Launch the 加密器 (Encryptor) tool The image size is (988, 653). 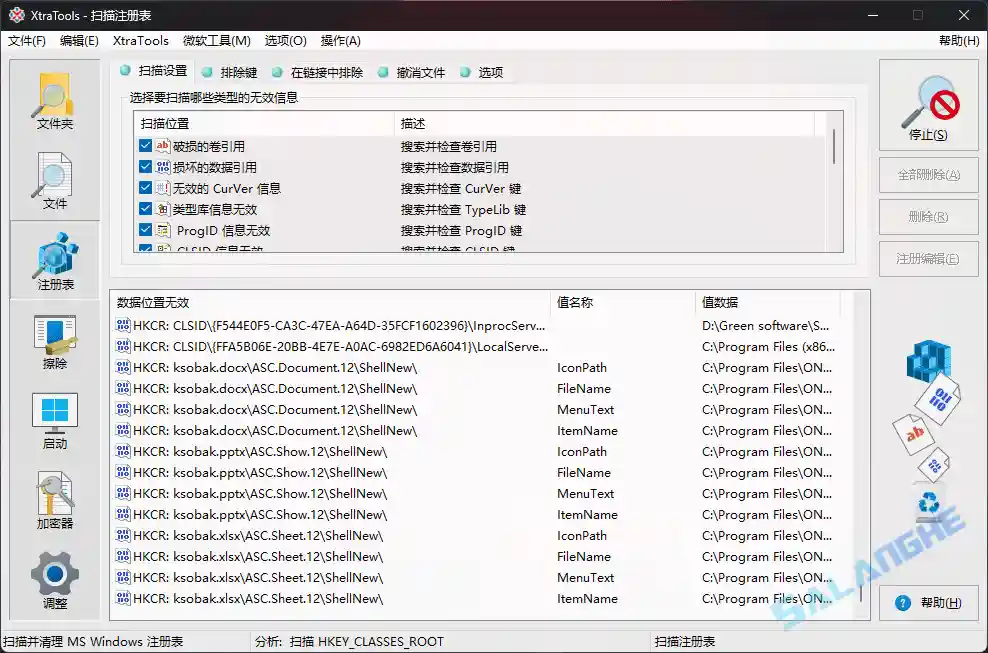click(x=54, y=498)
